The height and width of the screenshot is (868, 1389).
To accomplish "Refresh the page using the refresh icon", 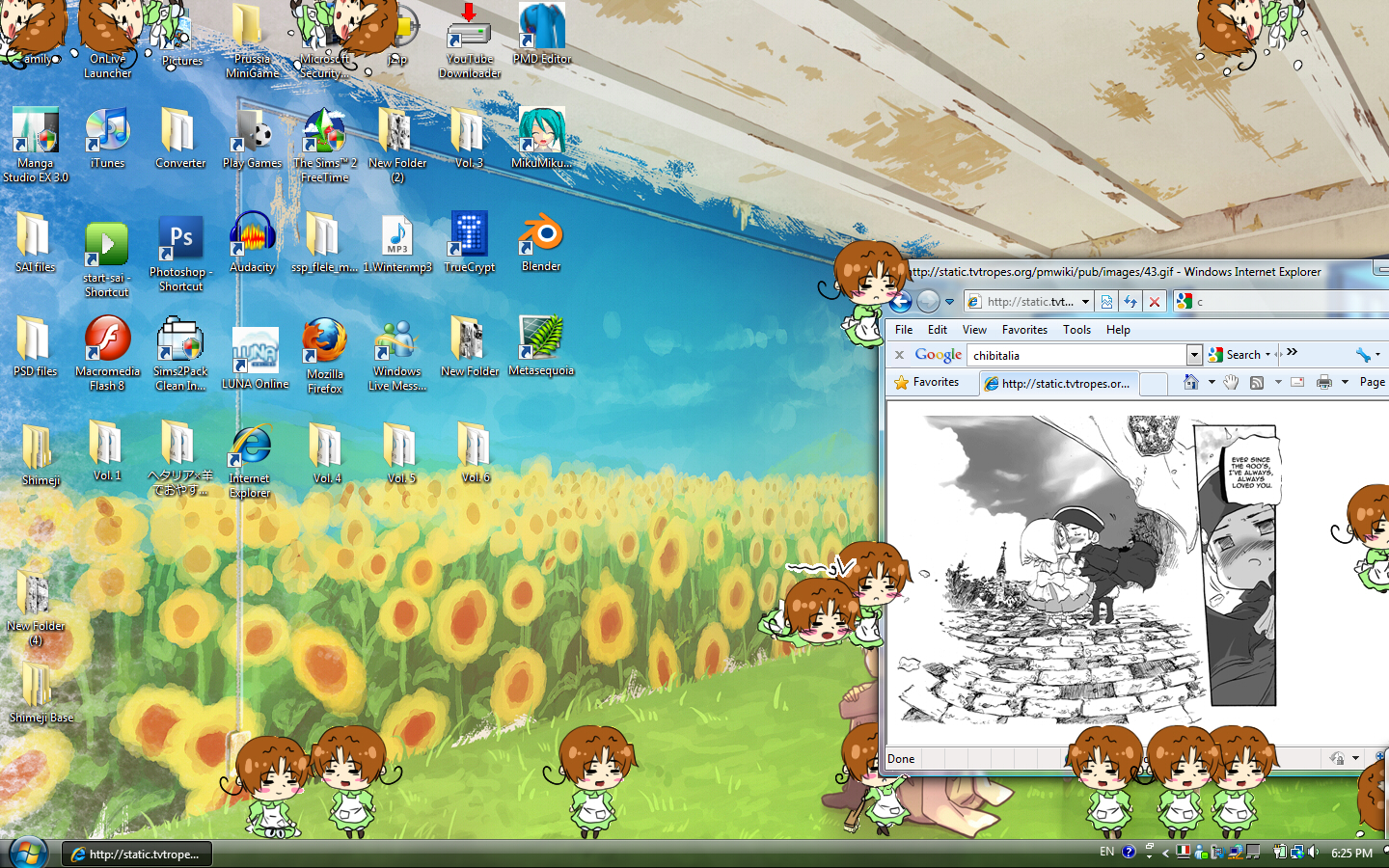I will [1130, 301].
